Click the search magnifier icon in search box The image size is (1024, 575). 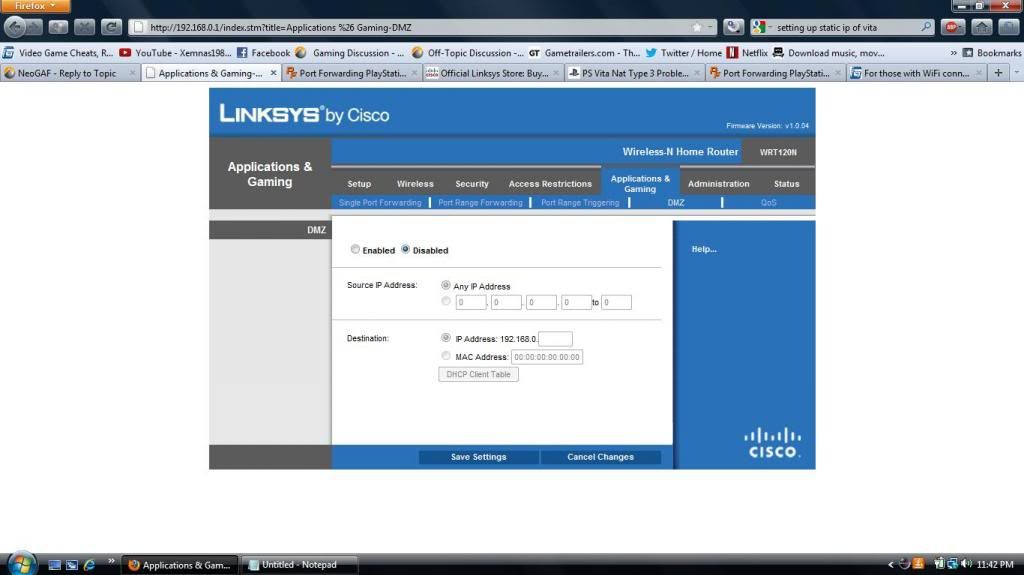pos(926,27)
